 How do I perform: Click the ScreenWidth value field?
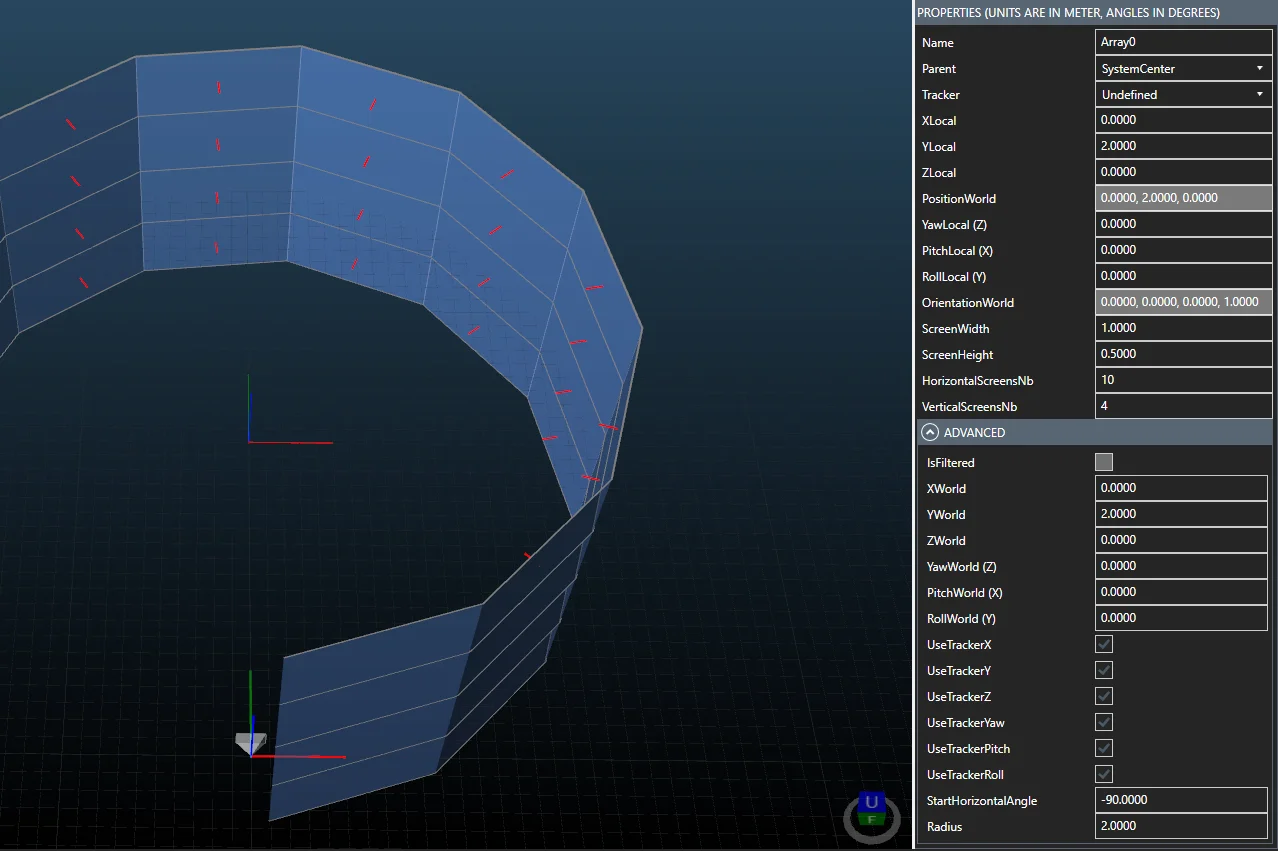click(x=1184, y=329)
